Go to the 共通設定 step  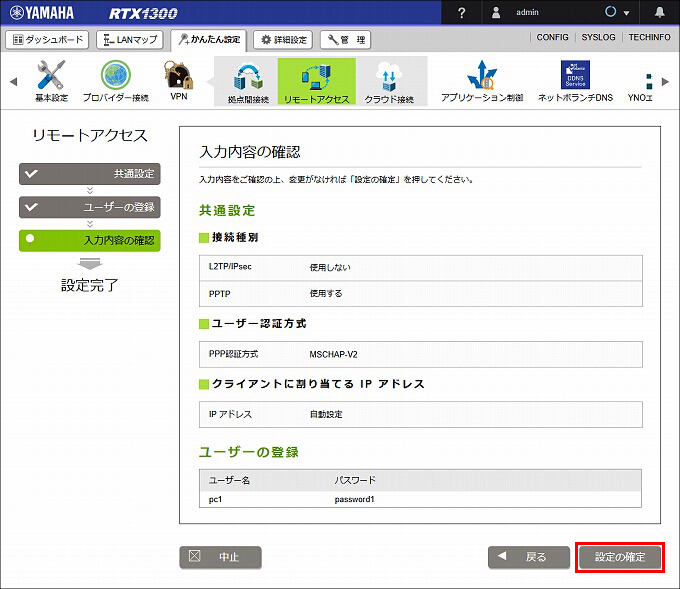[90, 174]
